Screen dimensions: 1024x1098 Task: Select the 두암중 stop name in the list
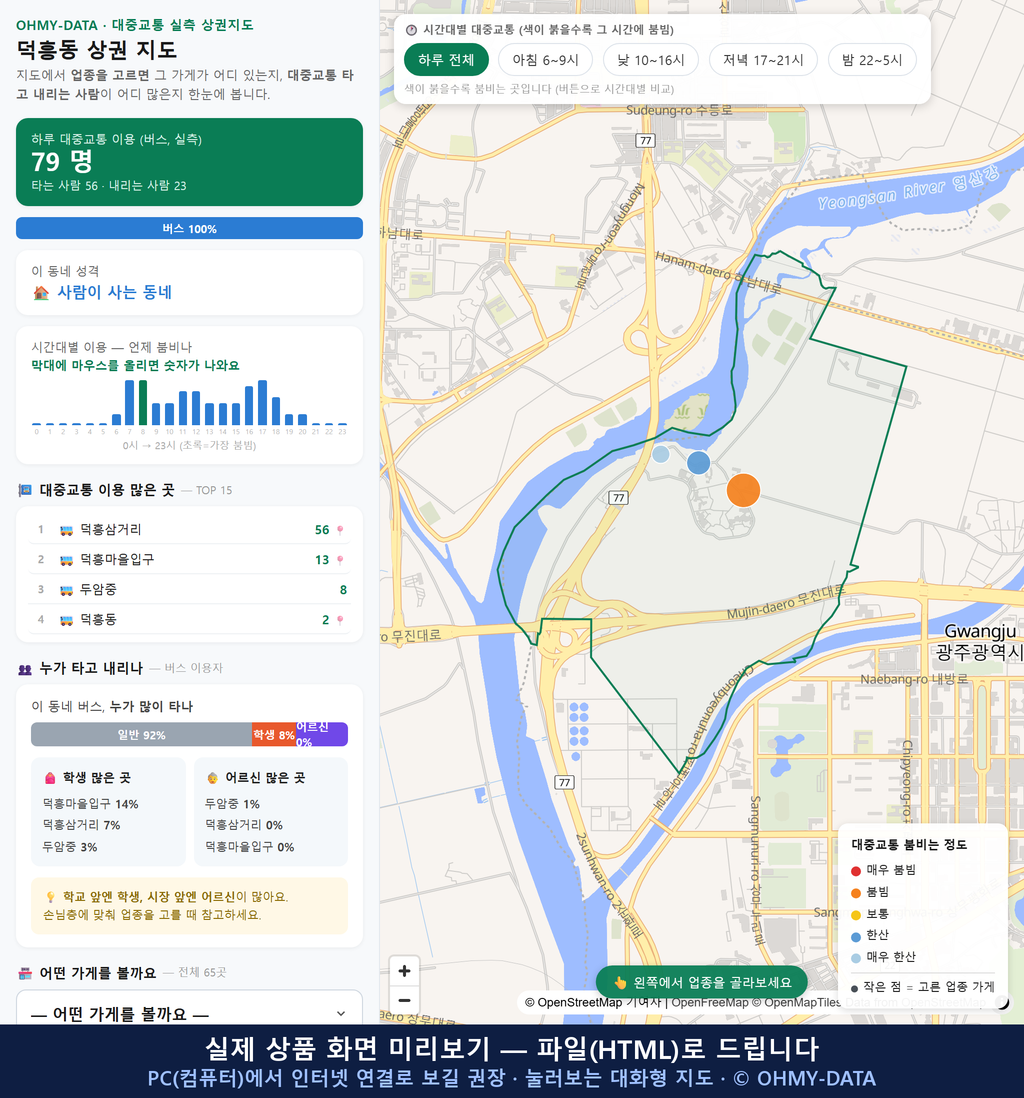[x=98, y=590]
